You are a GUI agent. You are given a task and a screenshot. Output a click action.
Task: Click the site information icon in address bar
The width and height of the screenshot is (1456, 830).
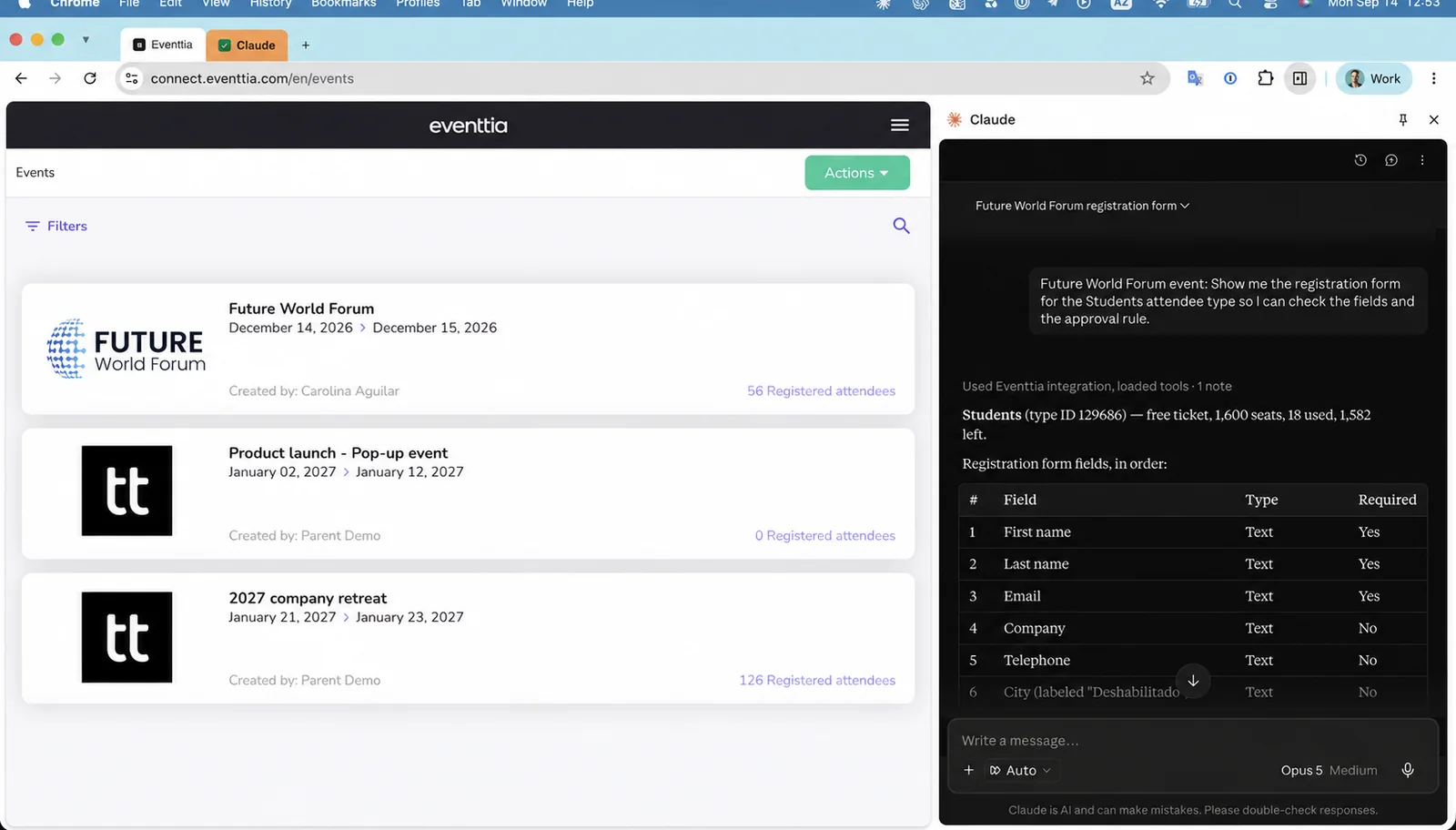click(132, 78)
